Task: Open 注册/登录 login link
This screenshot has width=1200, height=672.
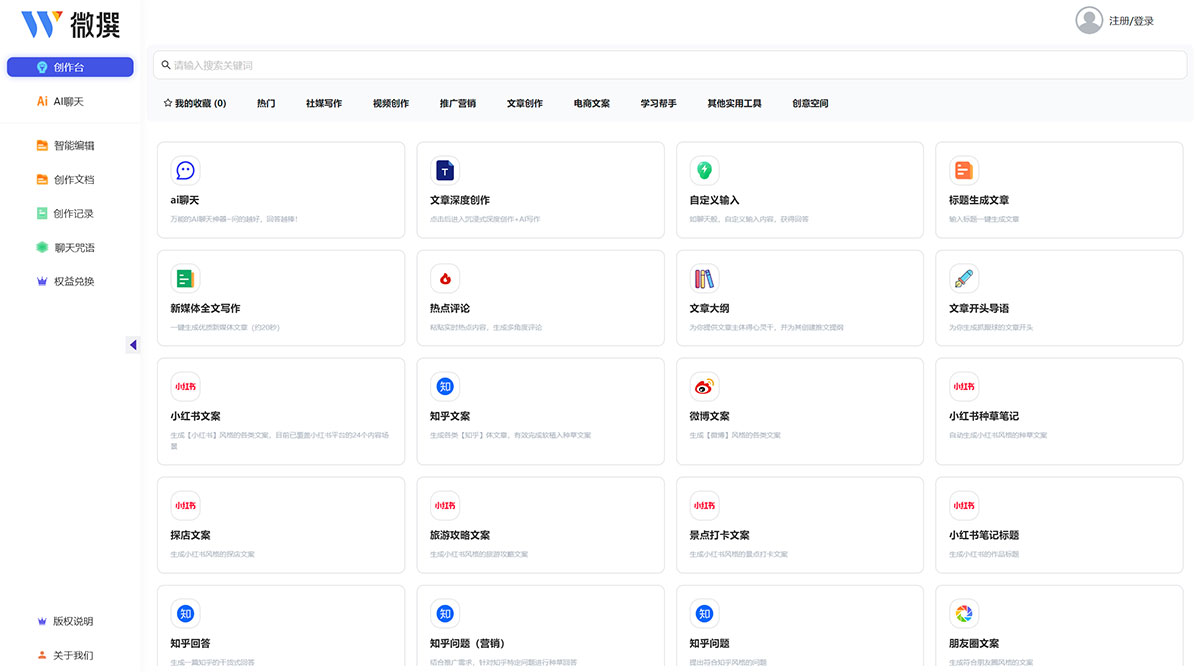Action: (x=1131, y=21)
